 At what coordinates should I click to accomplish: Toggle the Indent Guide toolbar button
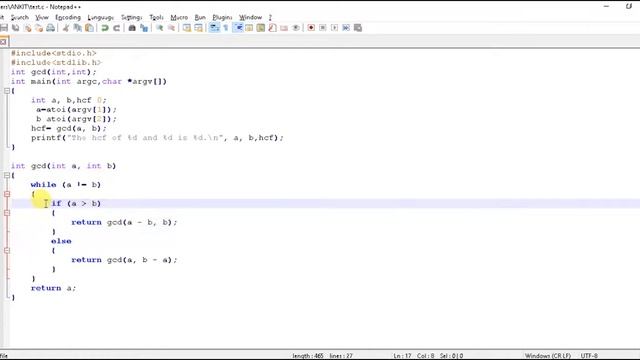[x=238, y=28]
